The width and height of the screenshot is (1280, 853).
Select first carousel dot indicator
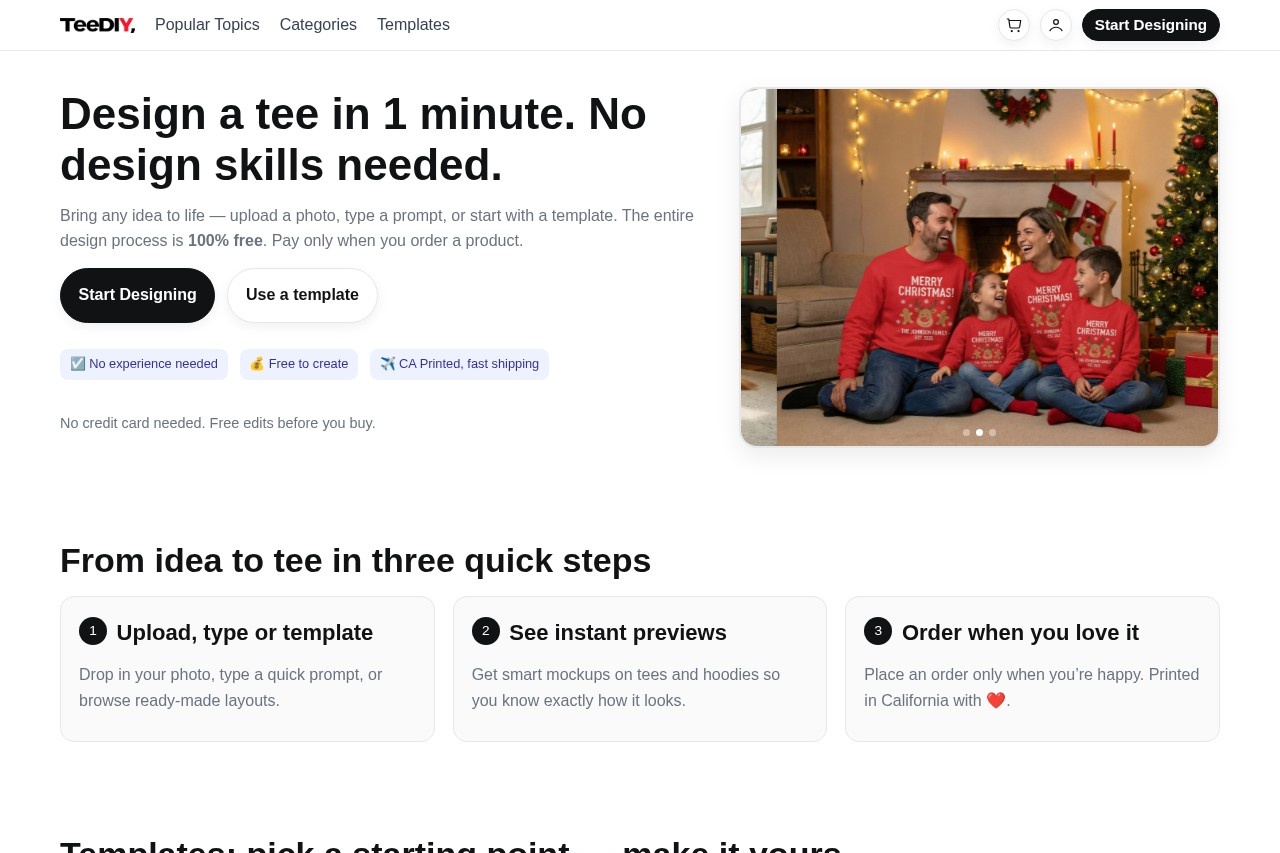coord(966,433)
